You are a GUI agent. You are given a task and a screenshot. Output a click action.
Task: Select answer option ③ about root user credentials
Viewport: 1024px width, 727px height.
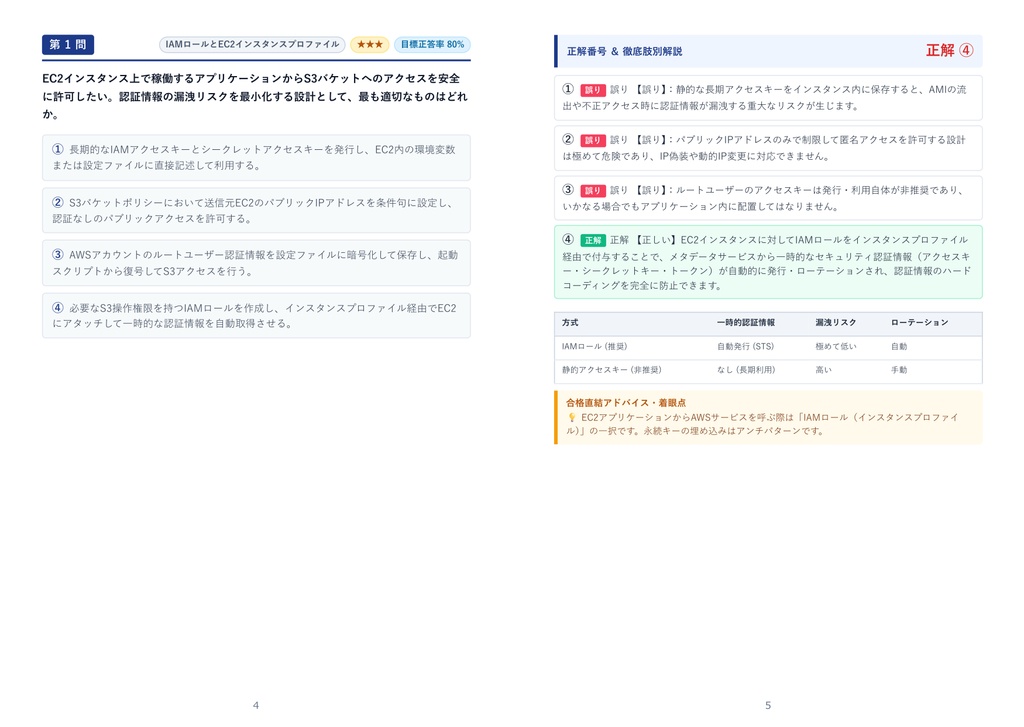pos(256,263)
